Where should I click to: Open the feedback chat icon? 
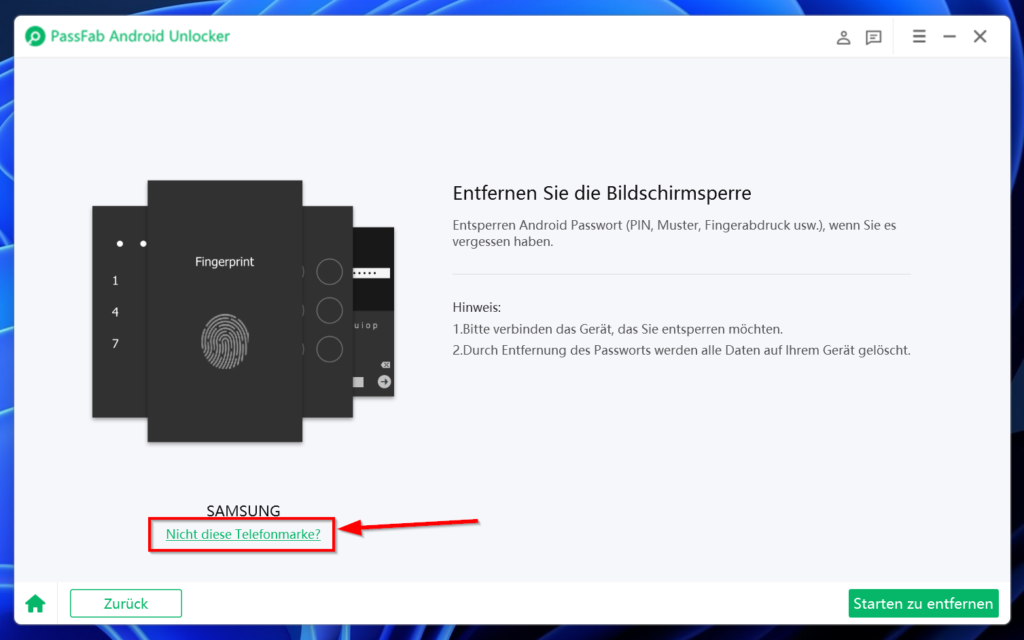pos(873,37)
